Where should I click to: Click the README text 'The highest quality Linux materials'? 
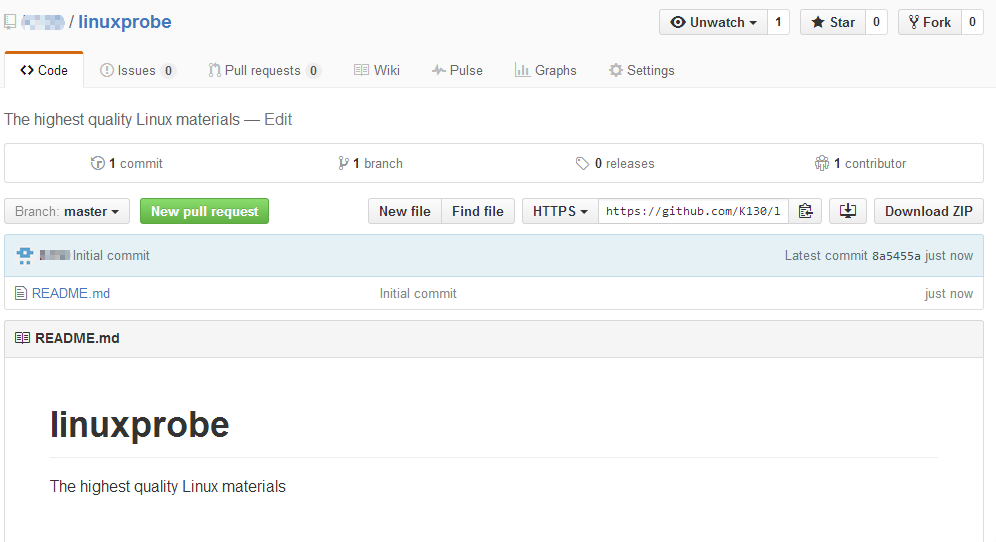click(x=168, y=487)
